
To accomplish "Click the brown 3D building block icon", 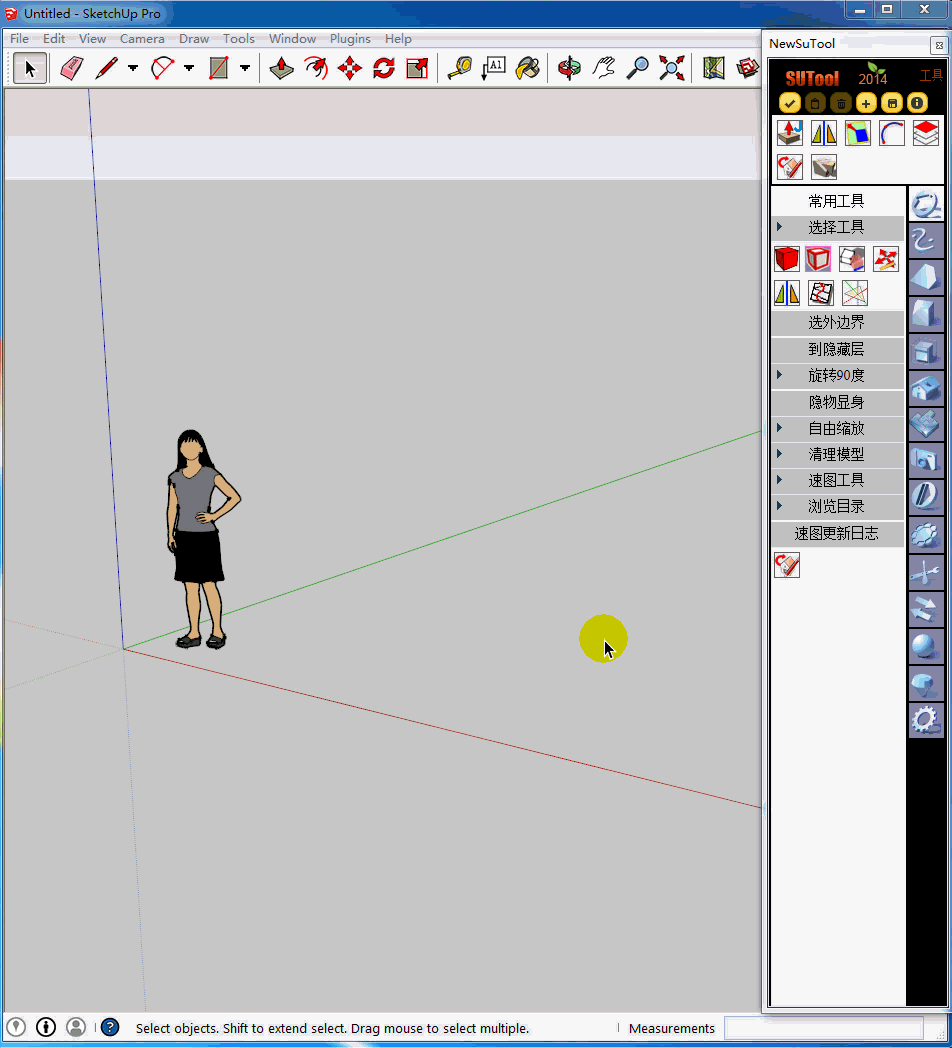I will point(824,167).
